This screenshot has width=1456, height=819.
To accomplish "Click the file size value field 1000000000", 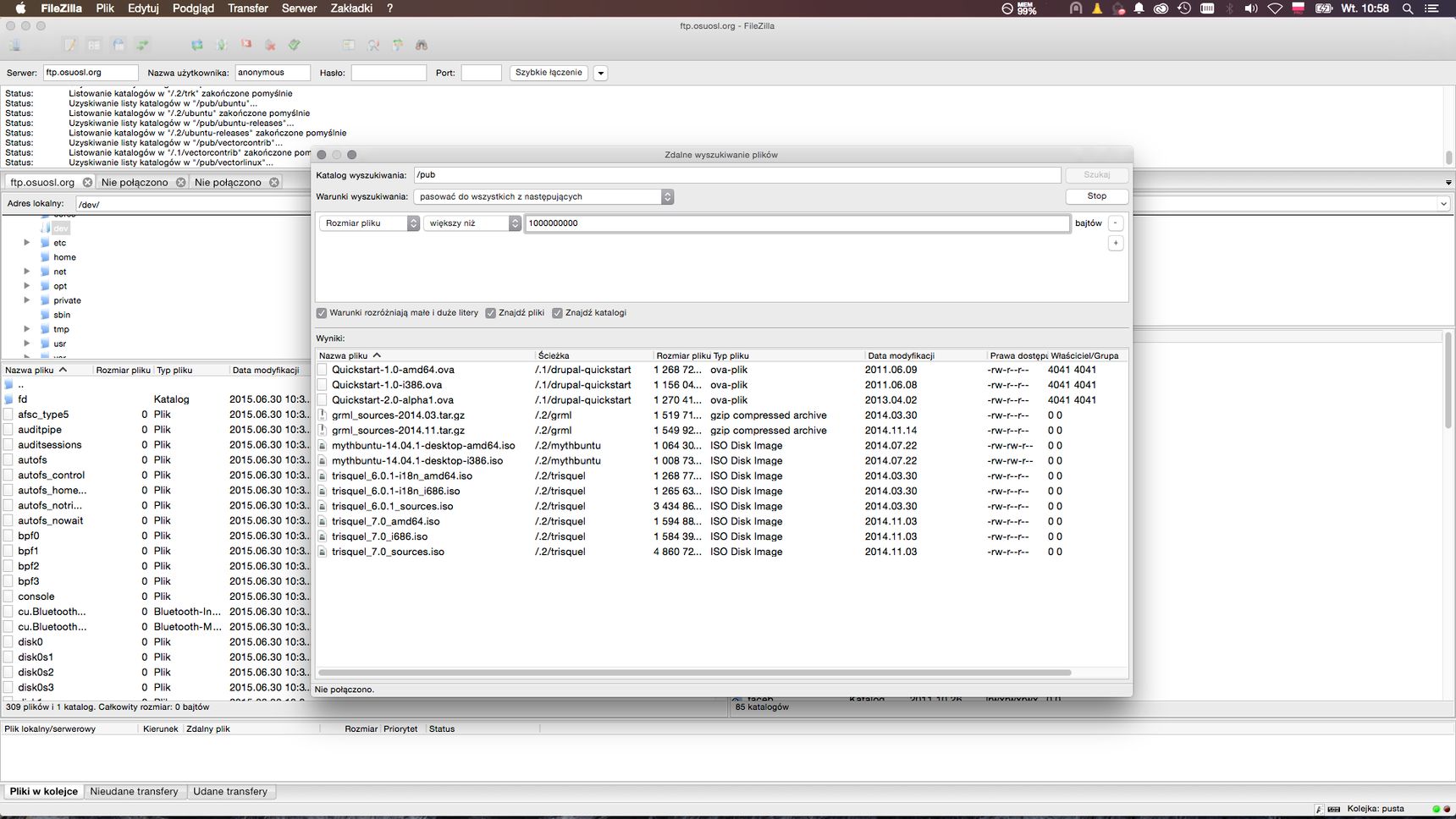I will coord(797,223).
